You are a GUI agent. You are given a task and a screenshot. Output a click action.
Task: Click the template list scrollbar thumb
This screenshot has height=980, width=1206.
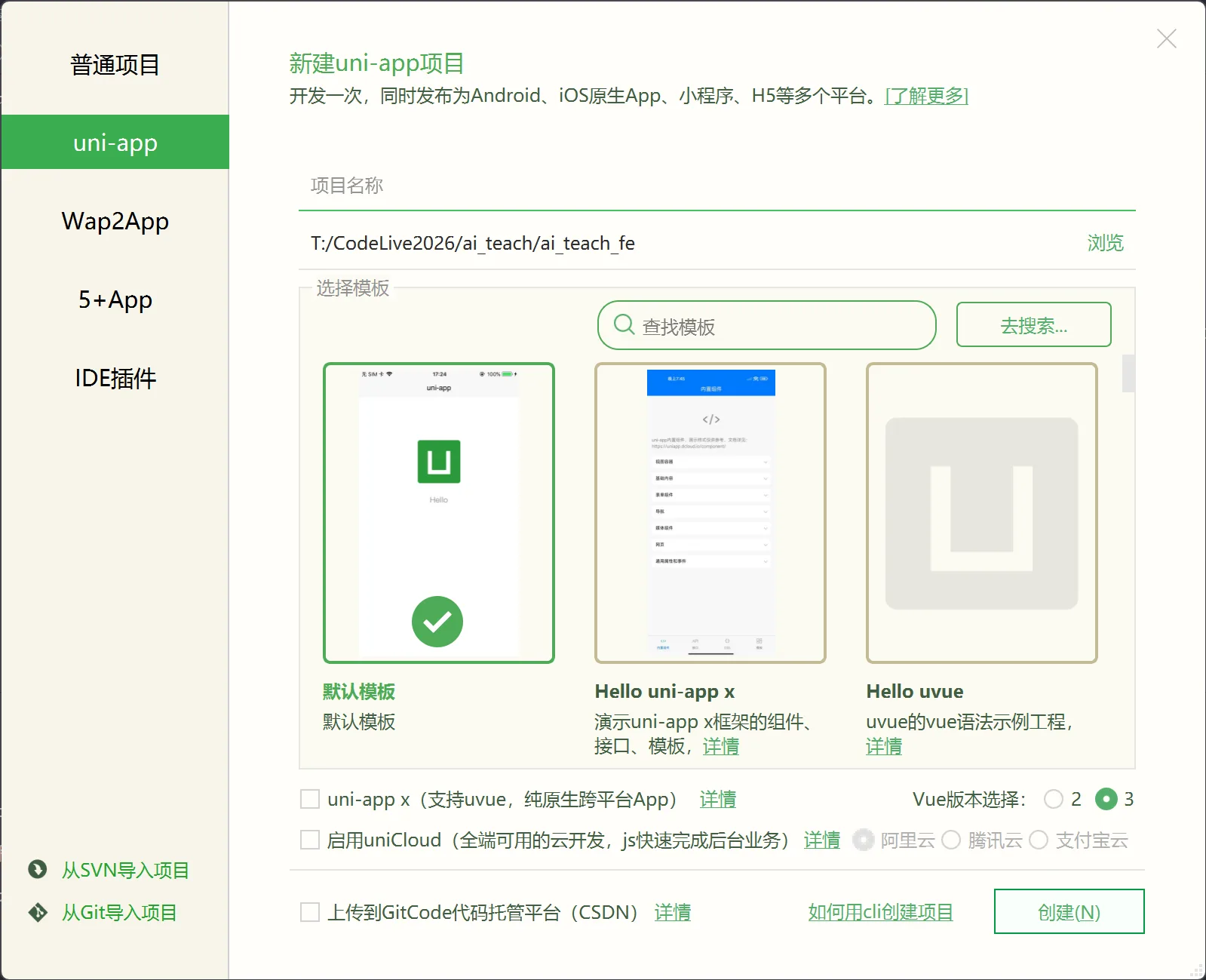click(x=1128, y=373)
